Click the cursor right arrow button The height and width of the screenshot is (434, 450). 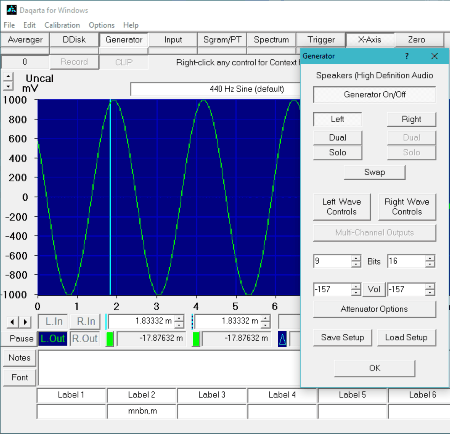coord(25,322)
